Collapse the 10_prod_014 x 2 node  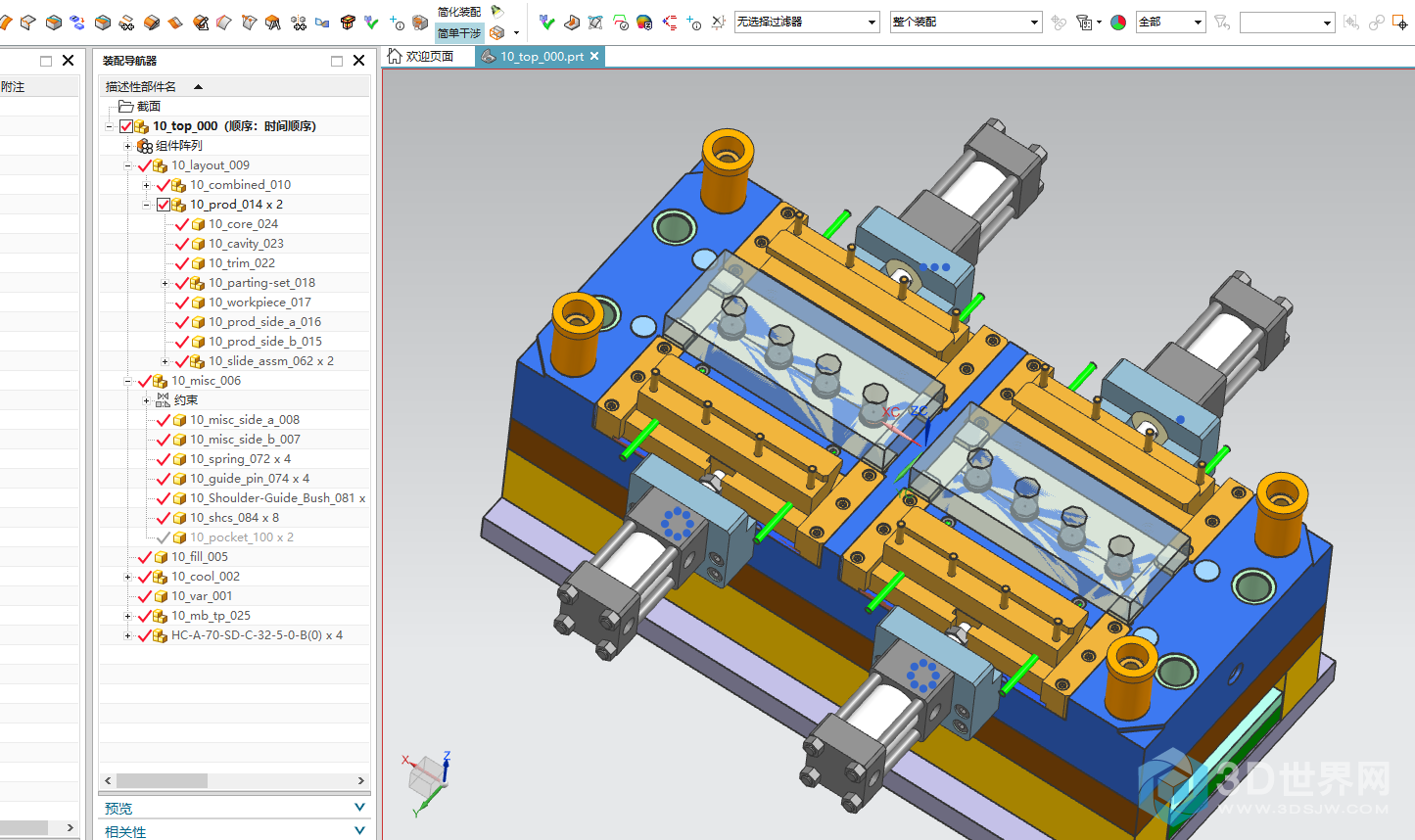coord(146,205)
